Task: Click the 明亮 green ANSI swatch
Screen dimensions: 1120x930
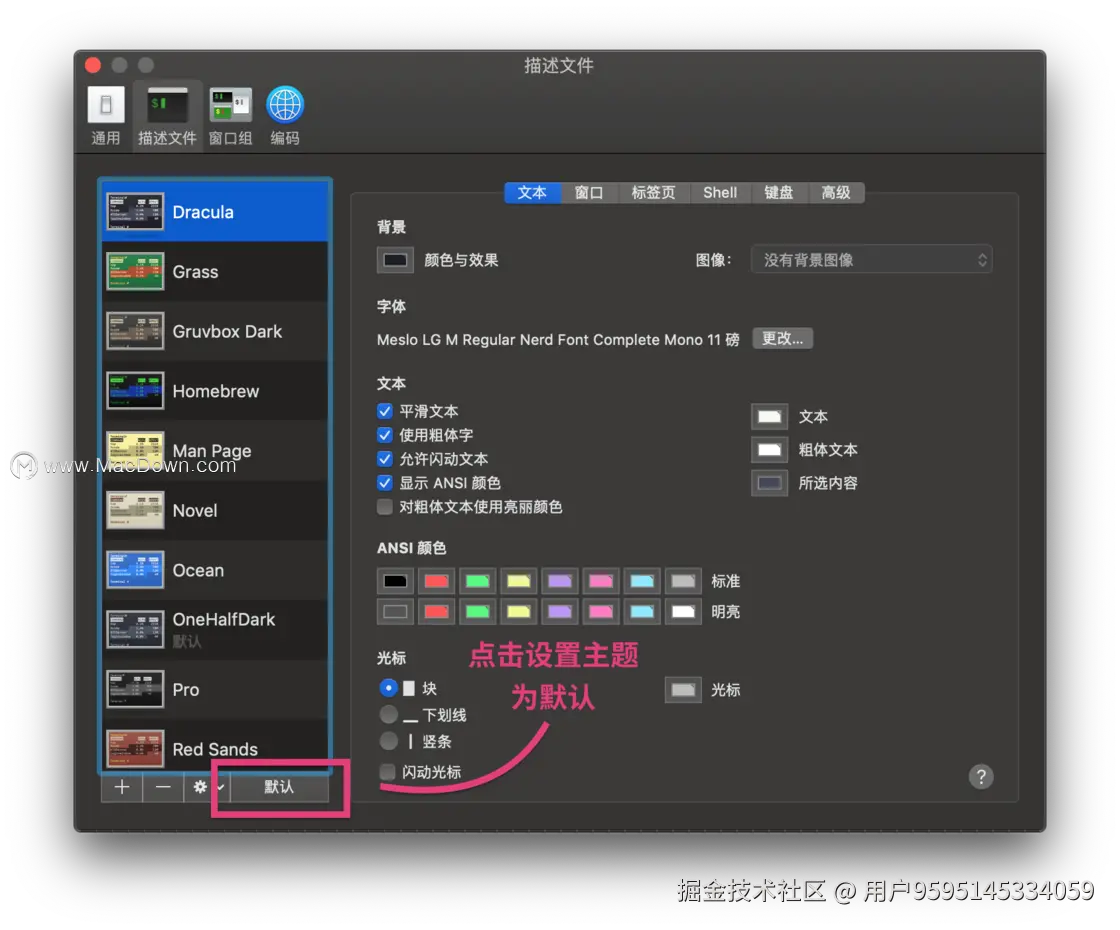Action: (477, 611)
